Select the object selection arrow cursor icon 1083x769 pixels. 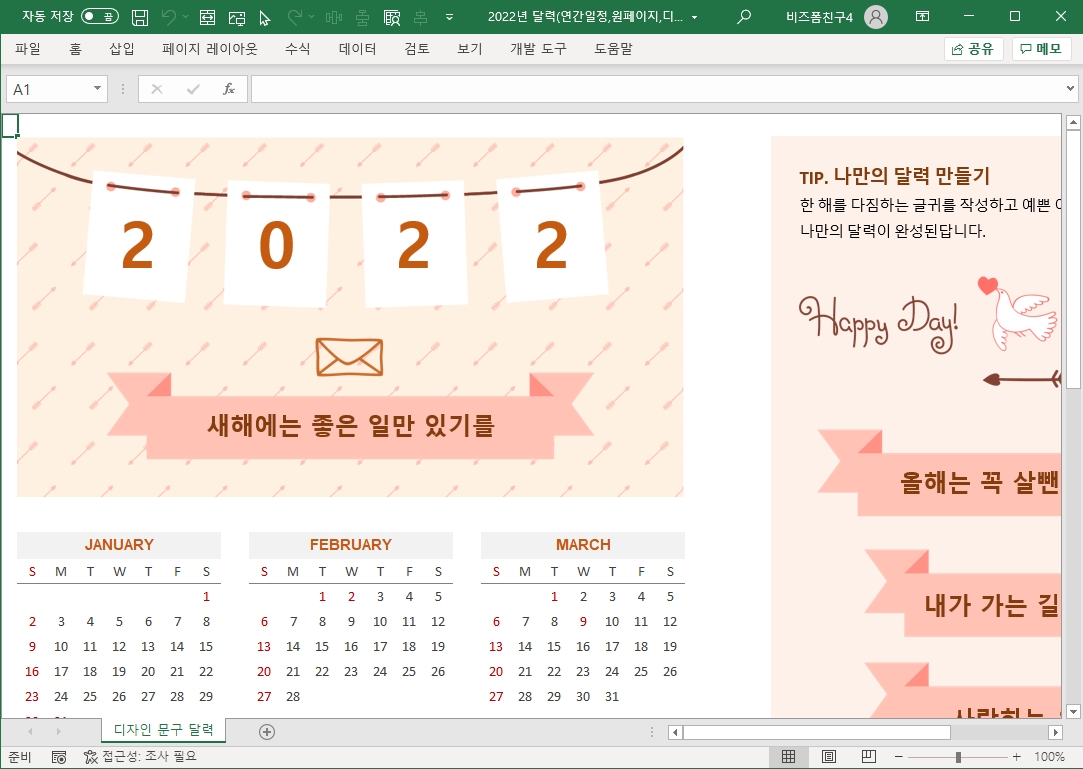(x=265, y=17)
